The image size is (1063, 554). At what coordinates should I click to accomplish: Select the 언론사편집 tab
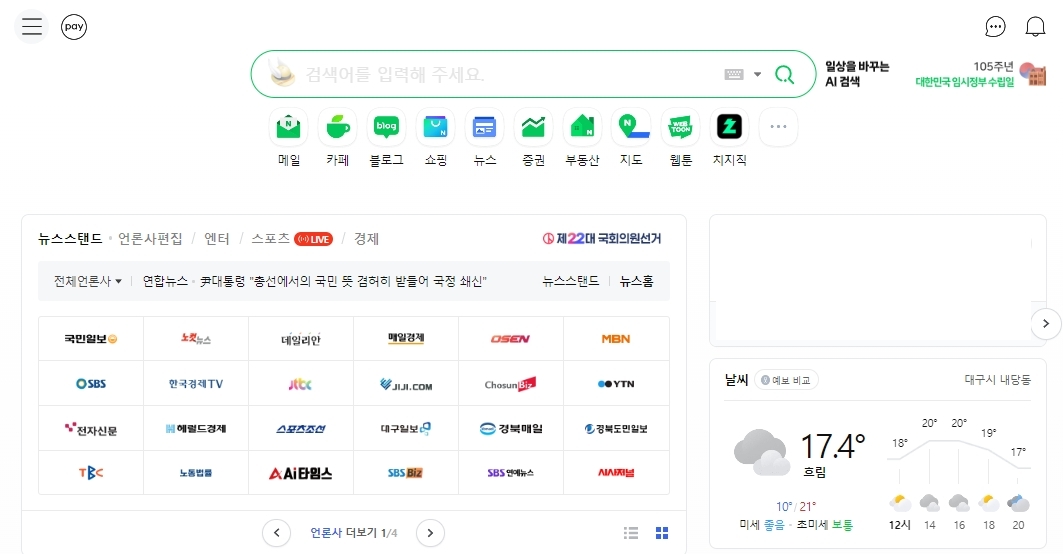coord(150,239)
